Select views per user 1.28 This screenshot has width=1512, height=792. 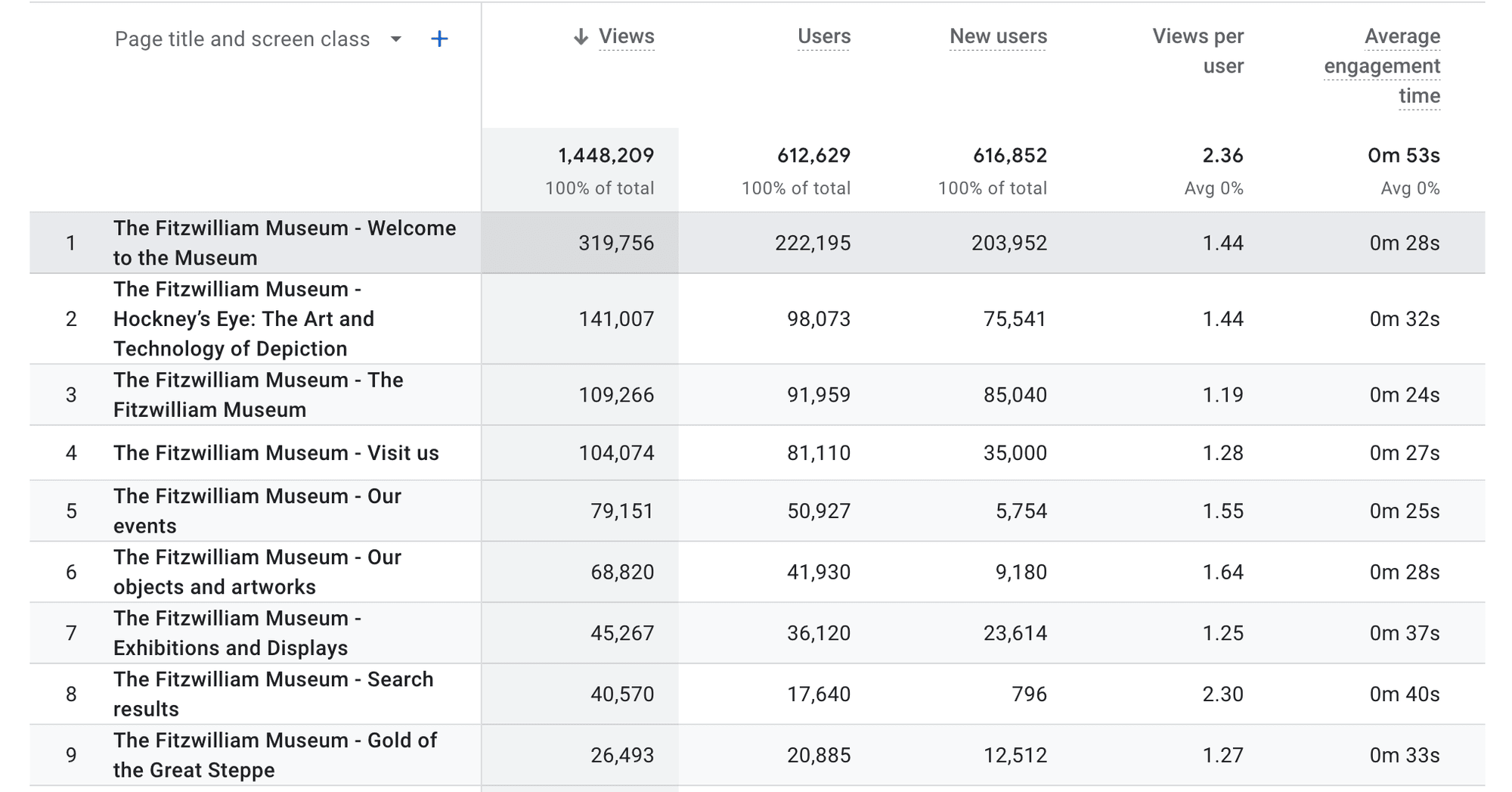tap(1223, 452)
